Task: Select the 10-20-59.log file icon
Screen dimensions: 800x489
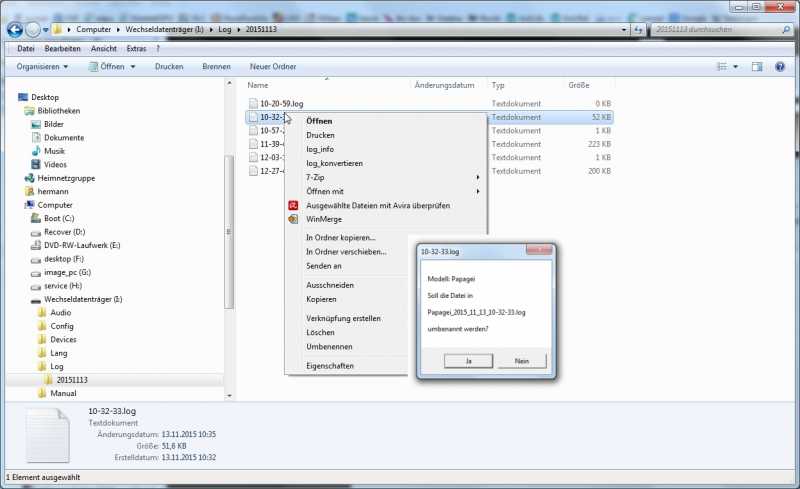Action: coord(253,103)
